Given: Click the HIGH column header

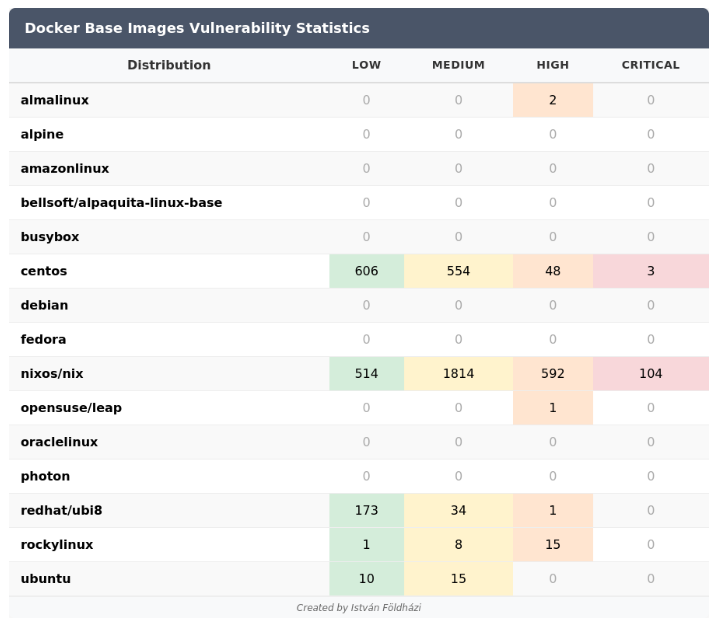Looking at the screenshot, I should click(553, 65).
